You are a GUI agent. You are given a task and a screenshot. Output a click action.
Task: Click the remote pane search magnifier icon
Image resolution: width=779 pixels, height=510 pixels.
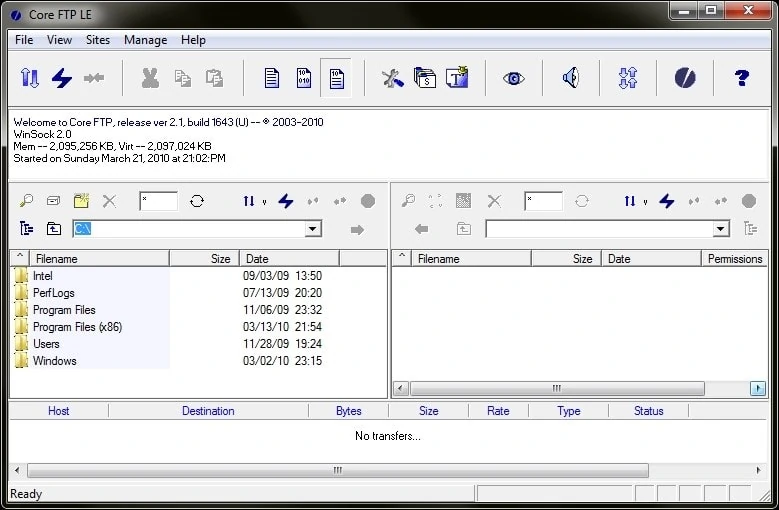click(408, 201)
